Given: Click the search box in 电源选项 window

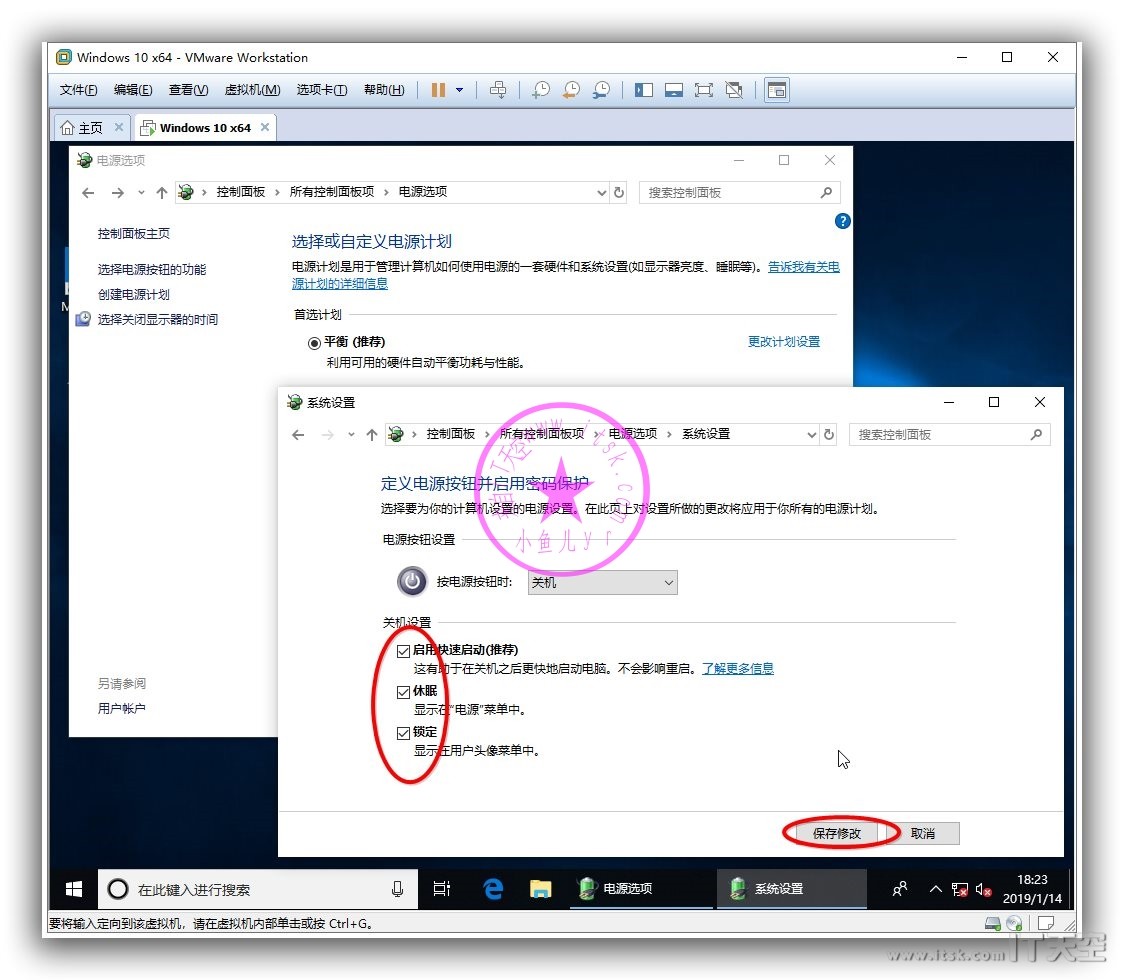Looking at the screenshot, I should point(738,192).
